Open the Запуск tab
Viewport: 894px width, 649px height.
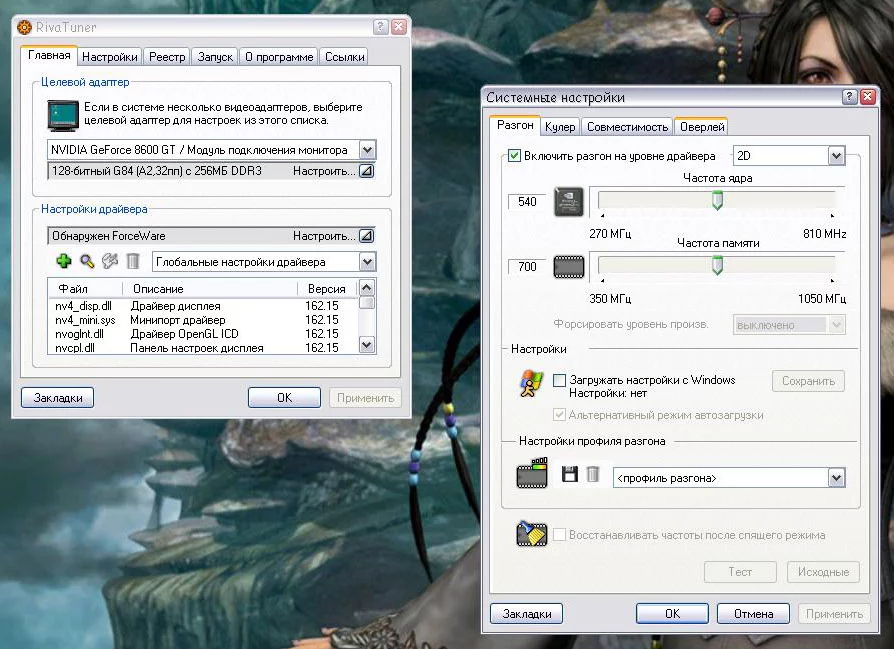click(215, 56)
